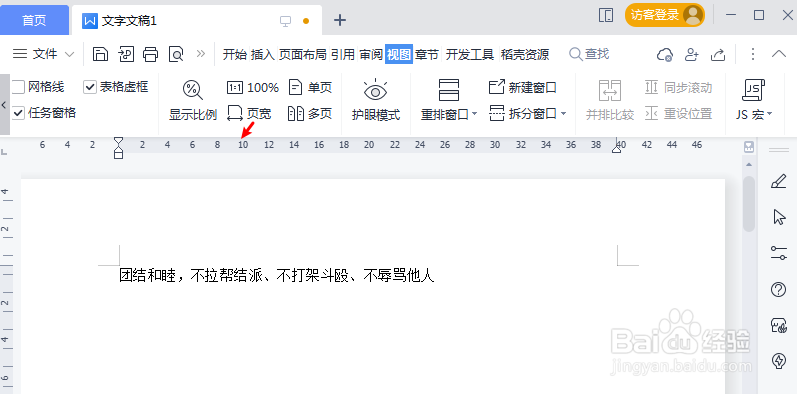Screen dimensions: 797x394
Task: Expand more quick access tools chevron
Action: 201,53
